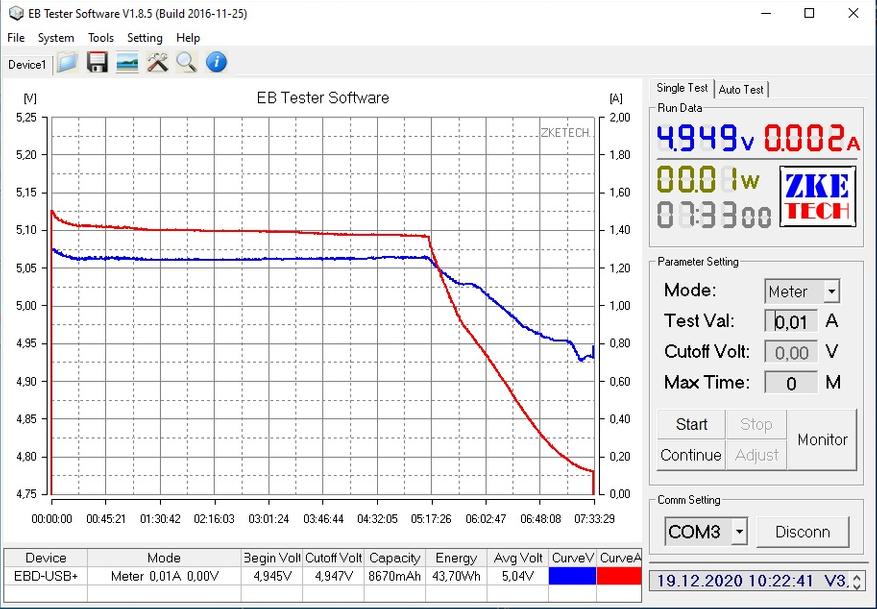The height and width of the screenshot is (609, 877).
Task: Click the magnifying glass search icon
Action: (x=187, y=62)
